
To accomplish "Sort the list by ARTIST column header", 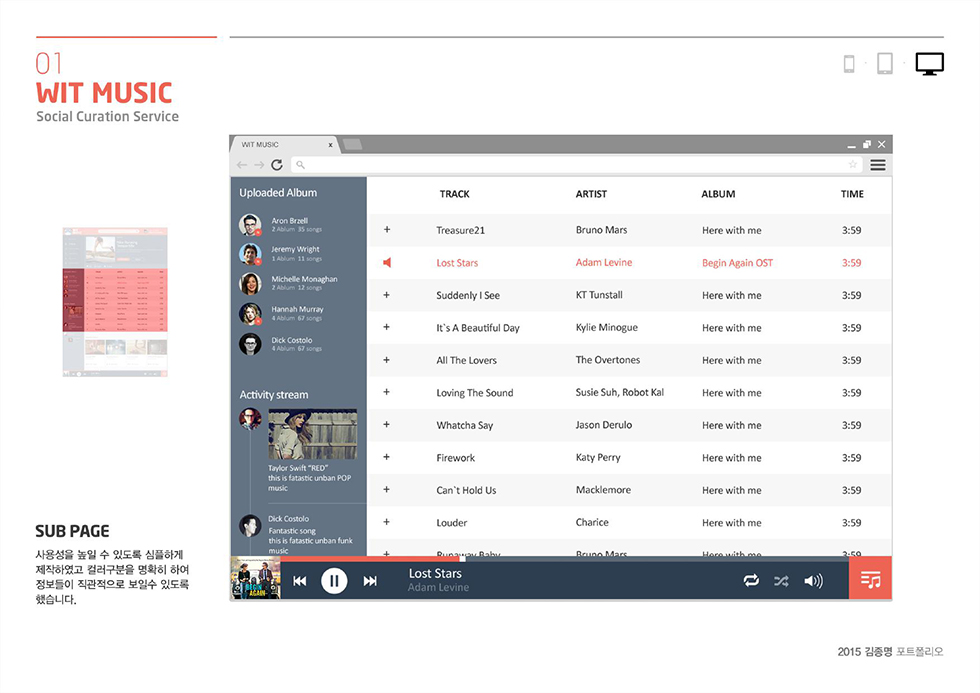I will click(x=591, y=194).
